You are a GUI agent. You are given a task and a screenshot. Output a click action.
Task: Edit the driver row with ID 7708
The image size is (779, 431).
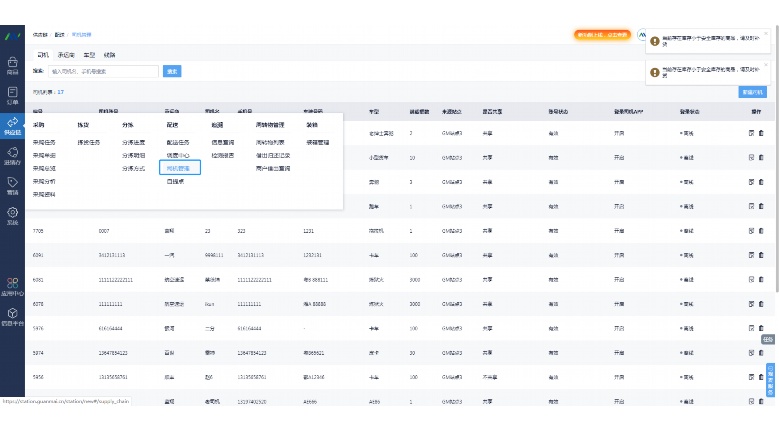coord(751,231)
